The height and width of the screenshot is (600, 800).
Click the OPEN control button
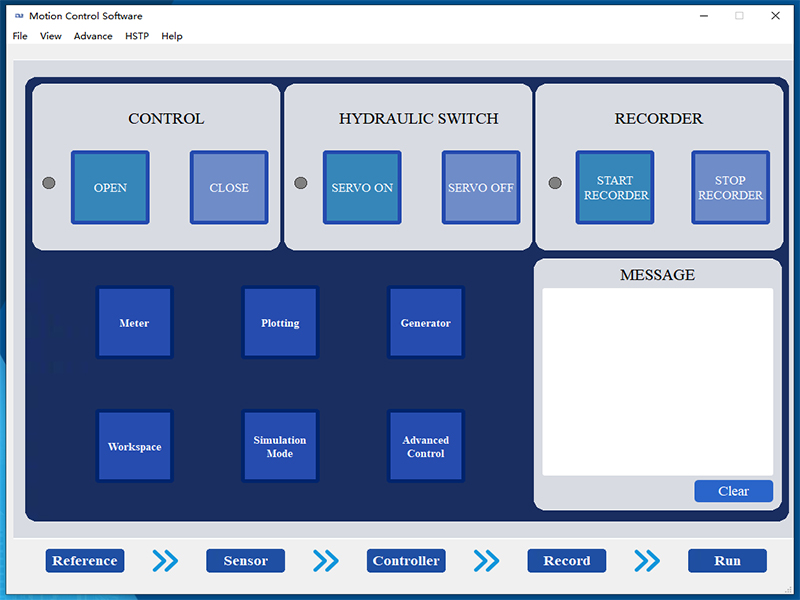(110, 188)
